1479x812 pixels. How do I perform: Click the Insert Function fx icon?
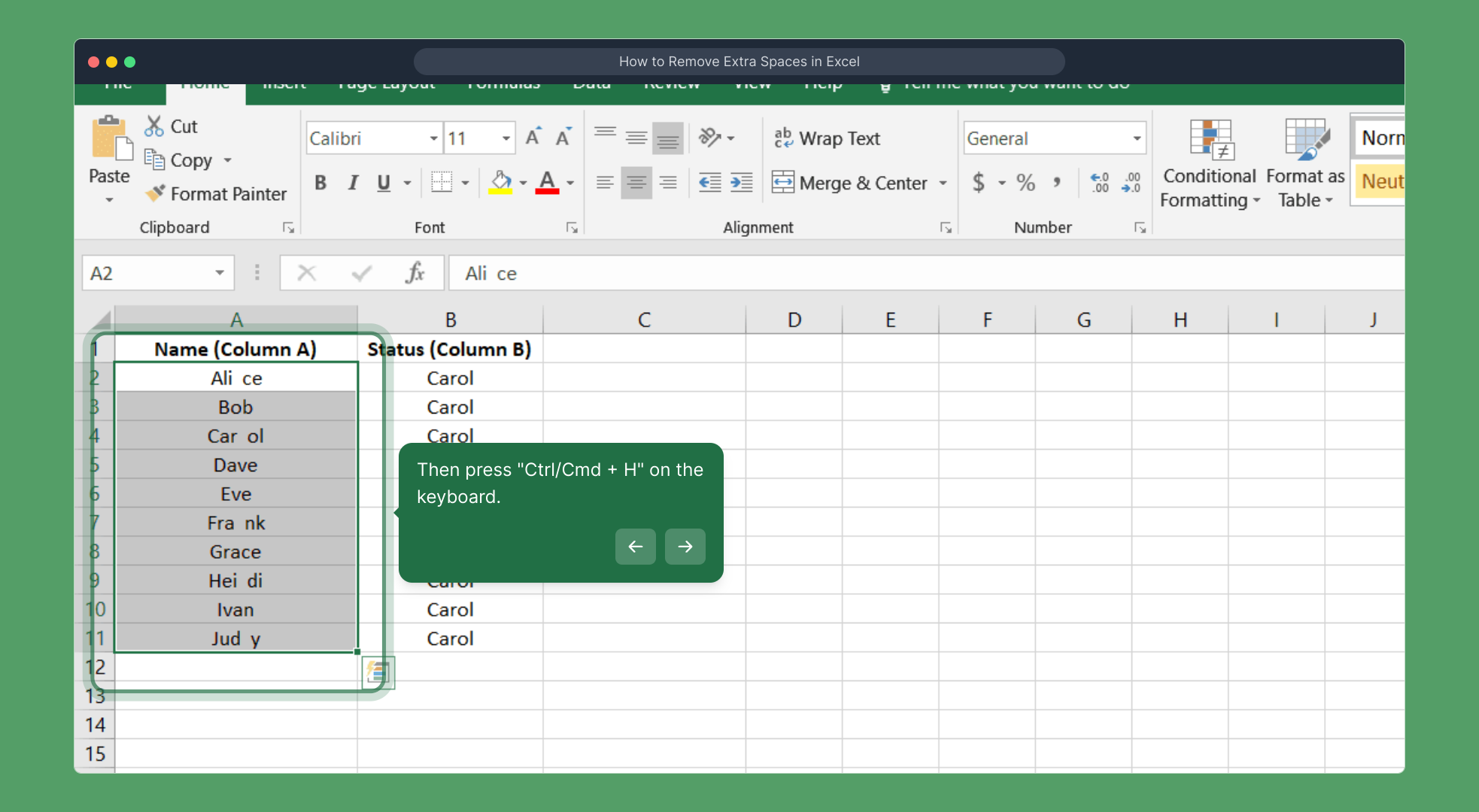[415, 273]
